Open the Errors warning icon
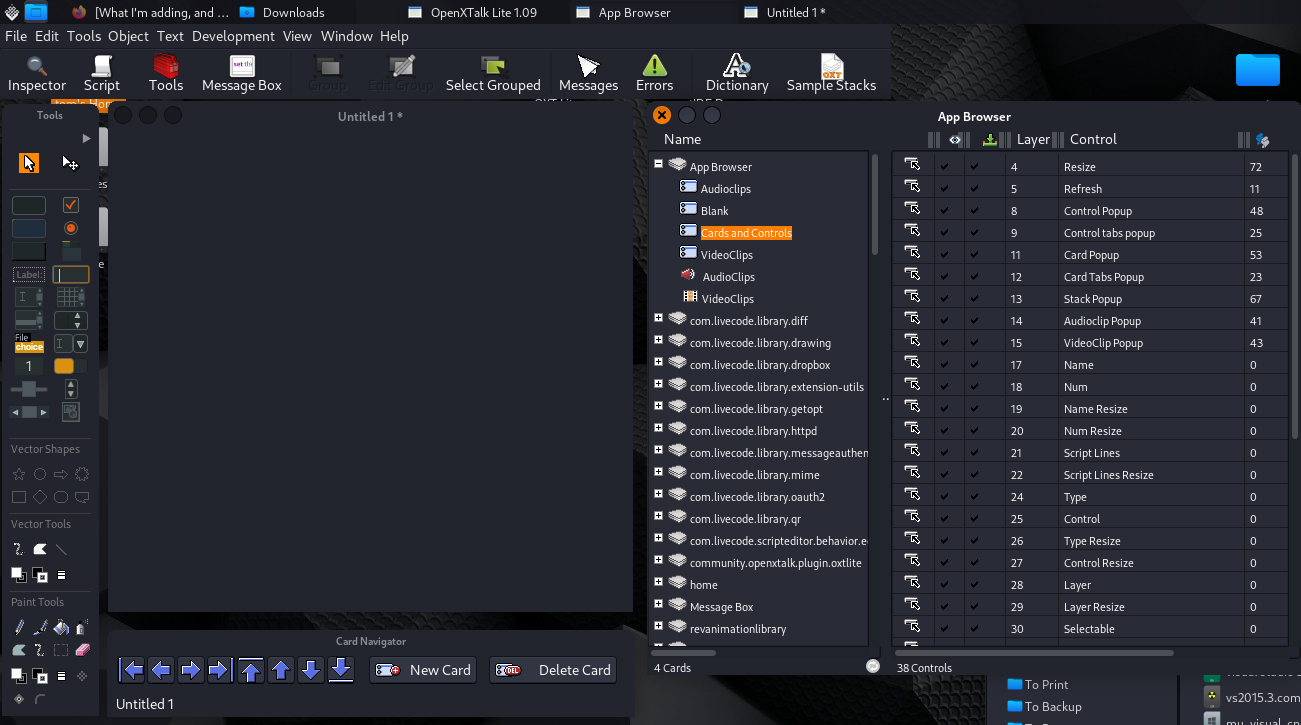Viewport: 1301px width, 725px height. coord(655,74)
